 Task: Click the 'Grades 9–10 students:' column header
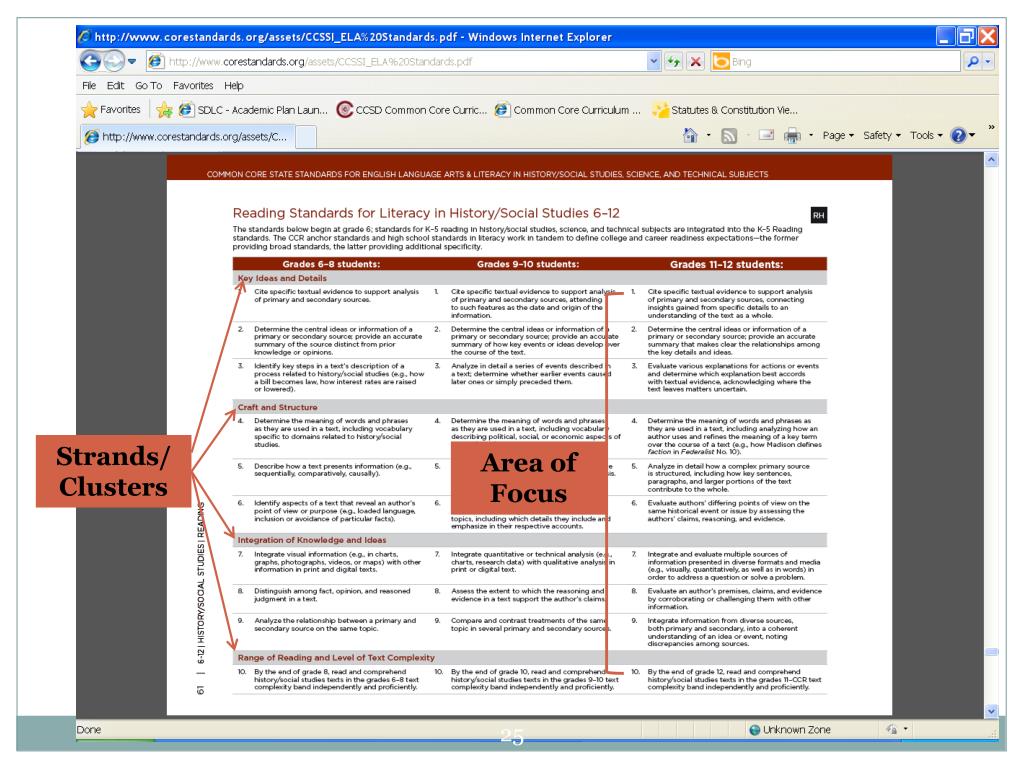[528, 264]
